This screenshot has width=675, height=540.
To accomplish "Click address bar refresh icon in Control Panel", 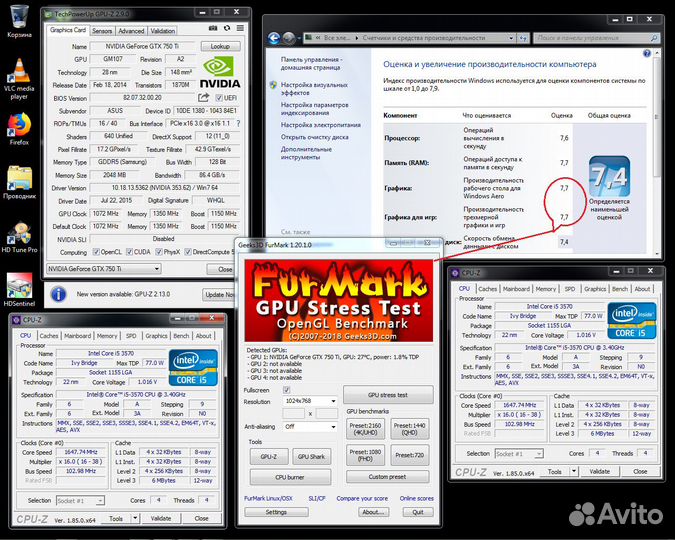I will pos(523,38).
